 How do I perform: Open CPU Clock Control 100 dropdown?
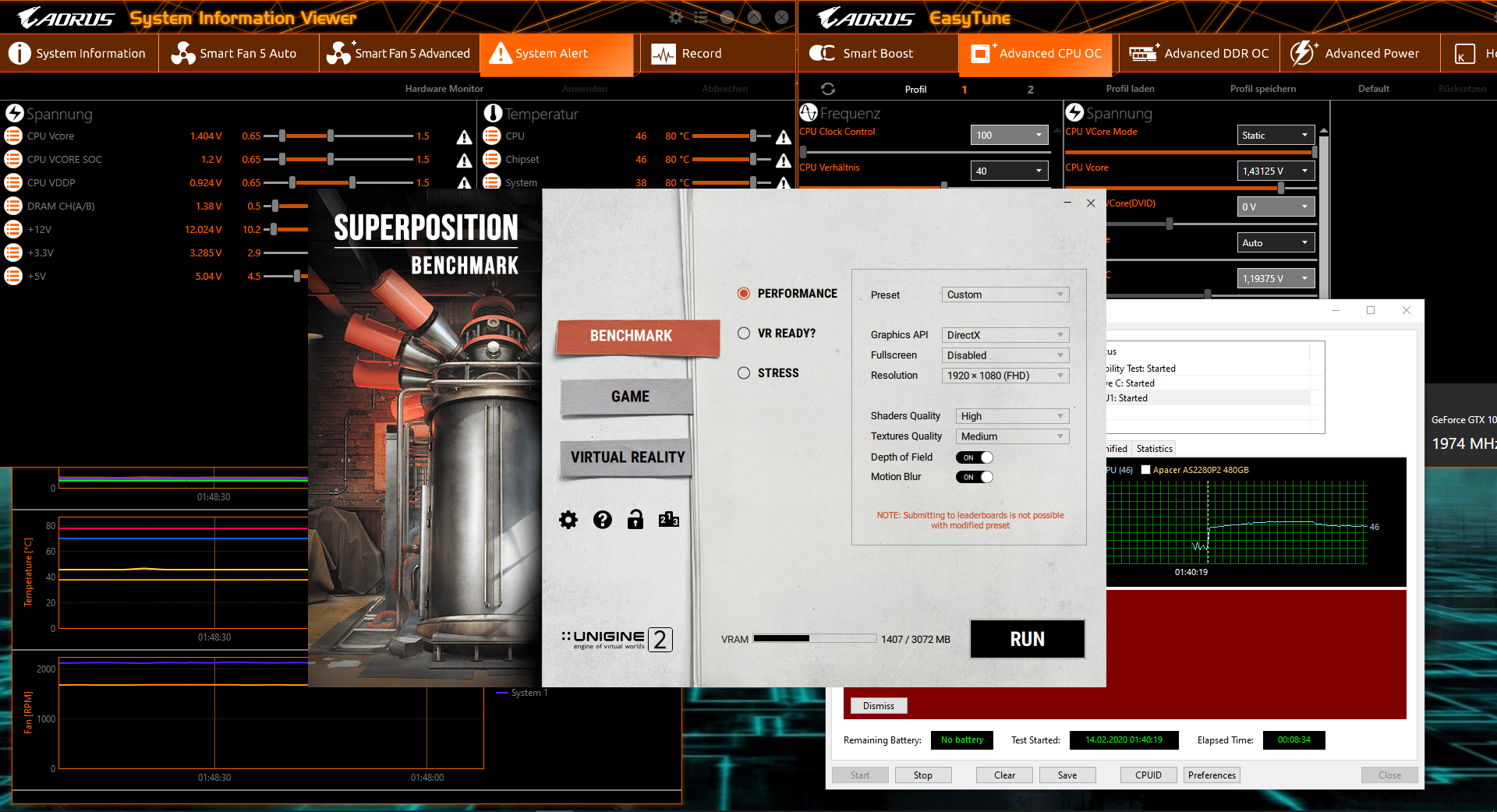coord(1010,135)
